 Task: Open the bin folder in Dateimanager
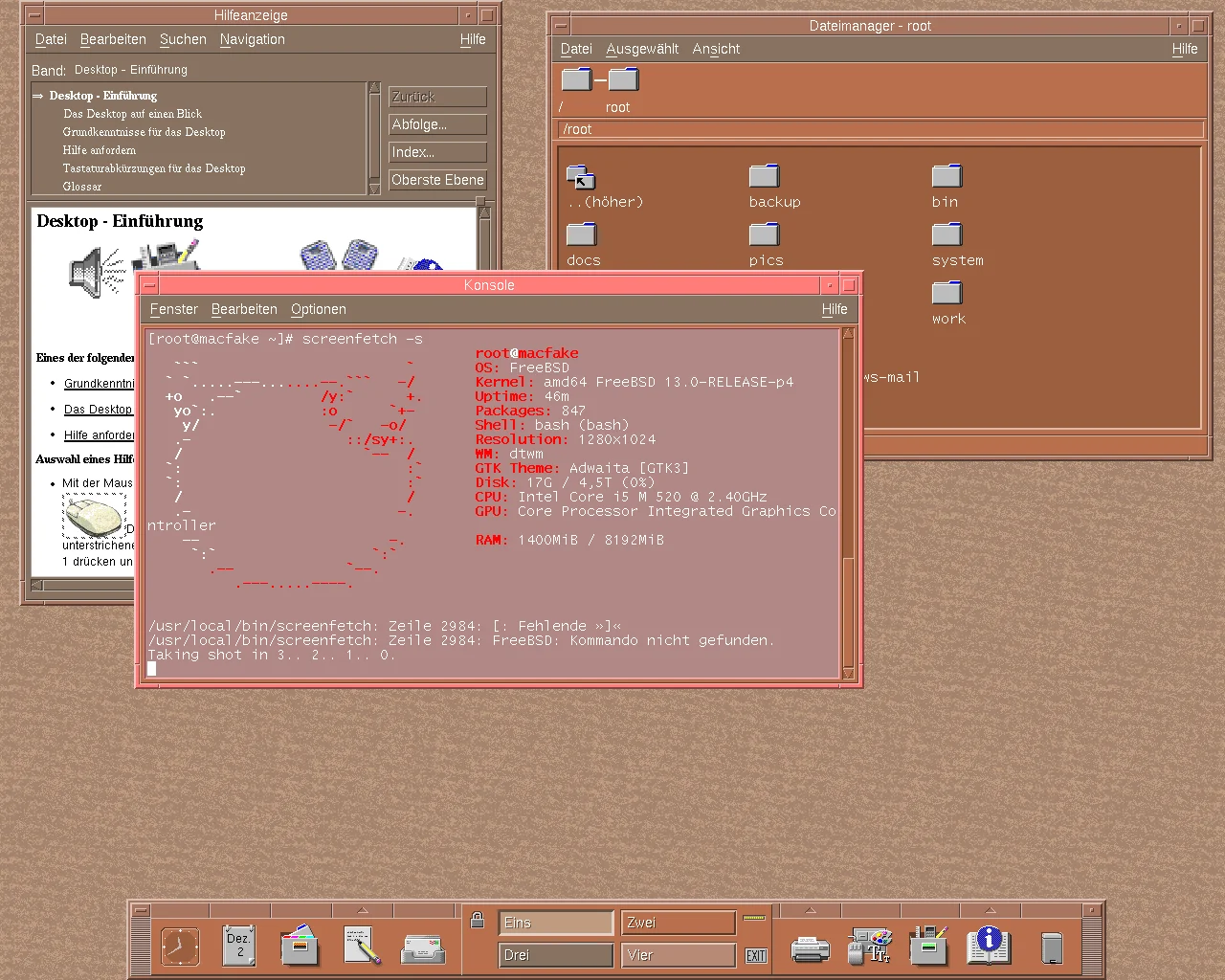(947, 176)
